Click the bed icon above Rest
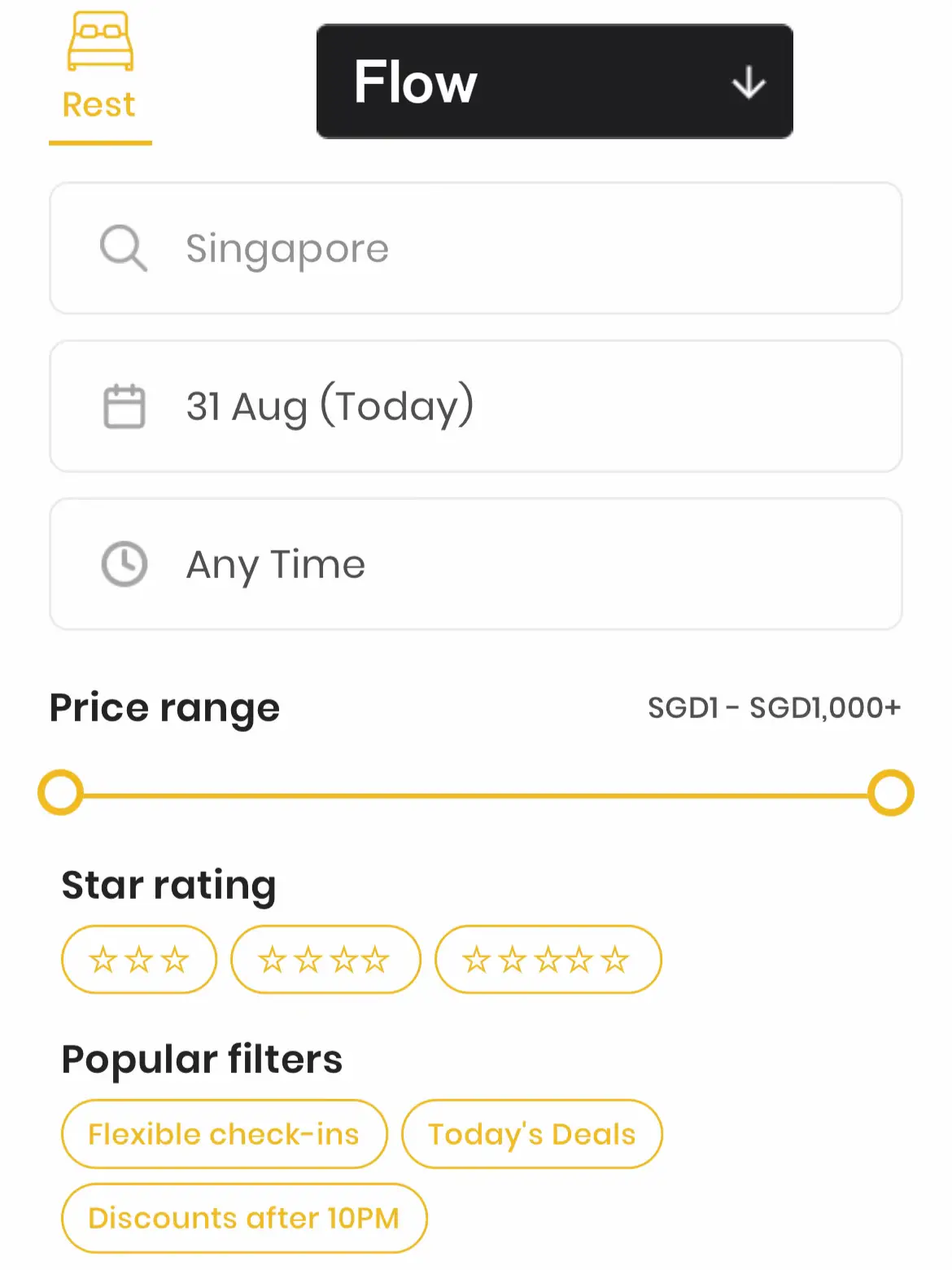 point(100,41)
